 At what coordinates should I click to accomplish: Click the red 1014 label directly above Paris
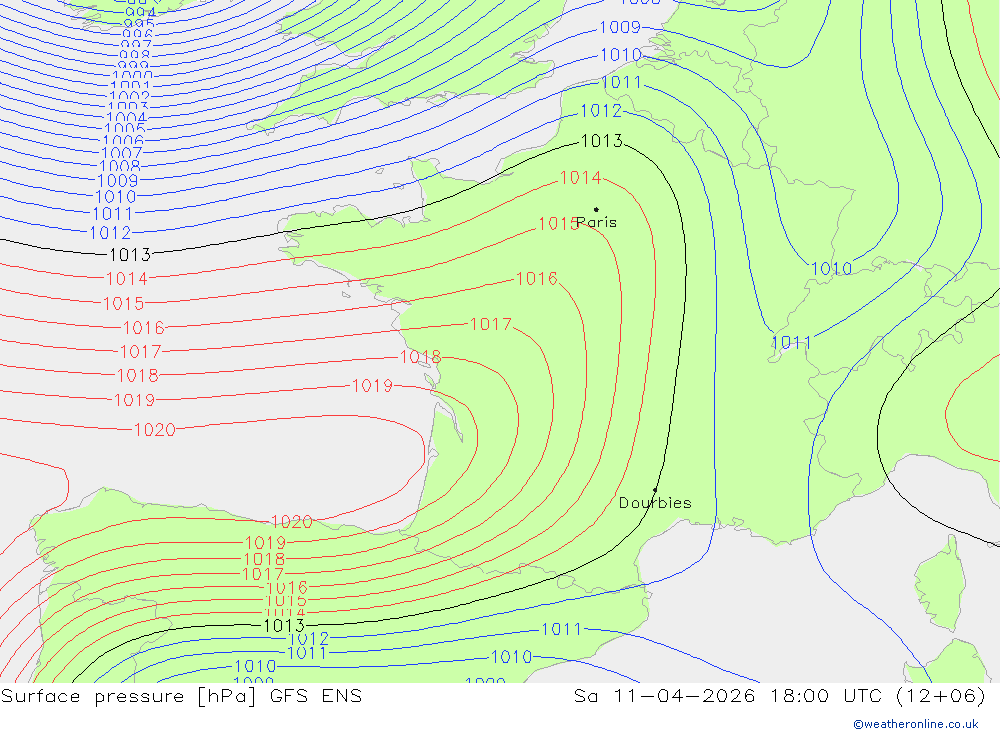click(580, 177)
